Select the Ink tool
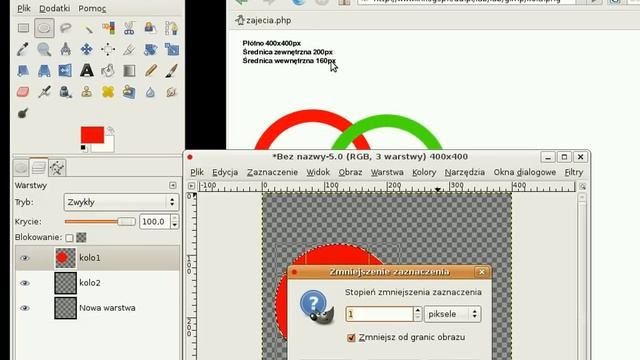Image resolution: width=640 pixels, height=360 pixels. pos(65,92)
